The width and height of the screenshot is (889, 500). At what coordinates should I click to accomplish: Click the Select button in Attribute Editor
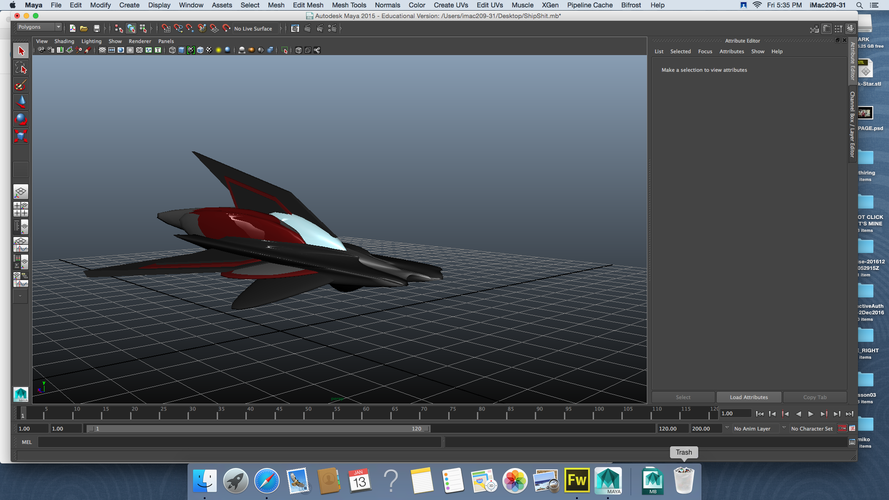pyautogui.click(x=683, y=397)
